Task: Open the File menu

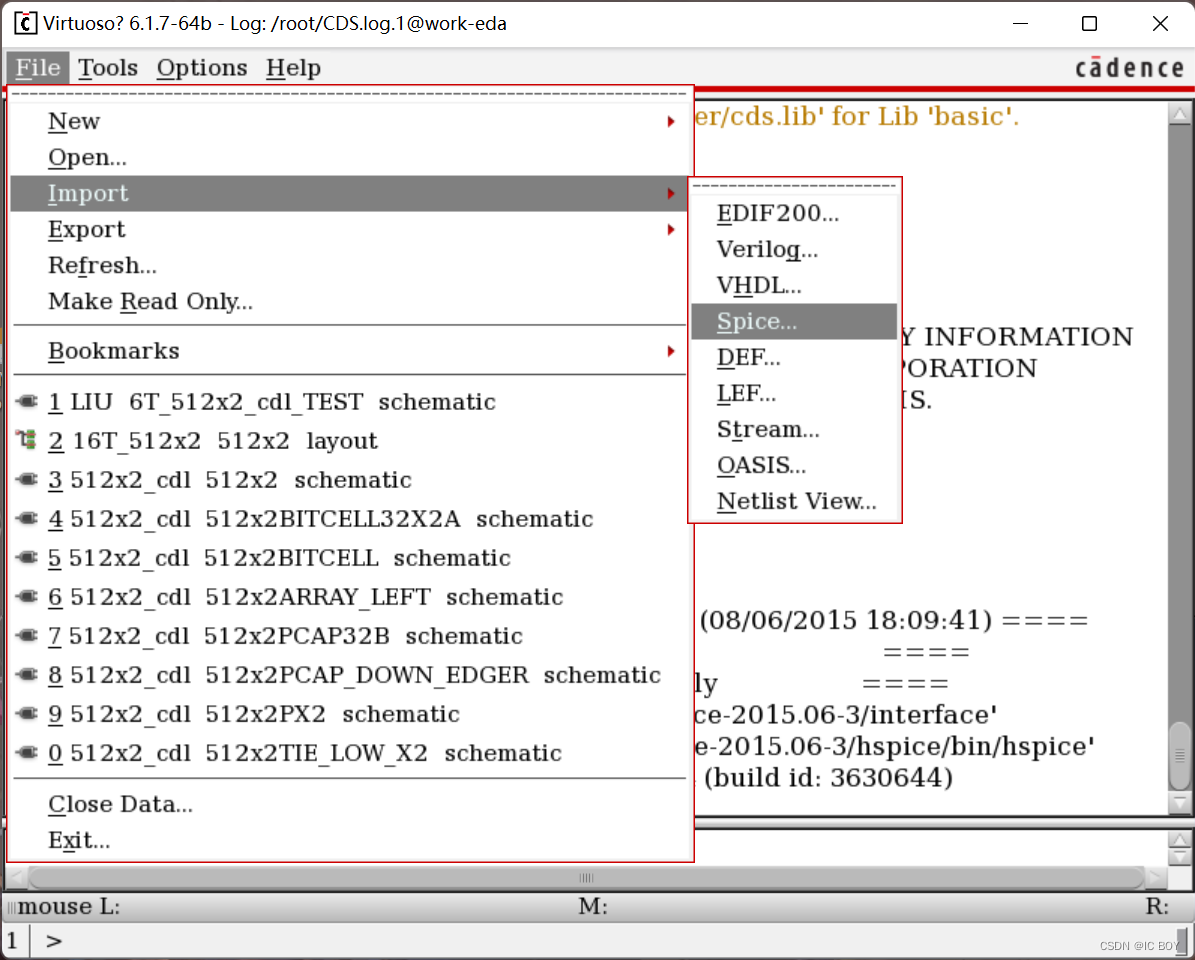Action: pyautogui.click(x=38, y=68)
